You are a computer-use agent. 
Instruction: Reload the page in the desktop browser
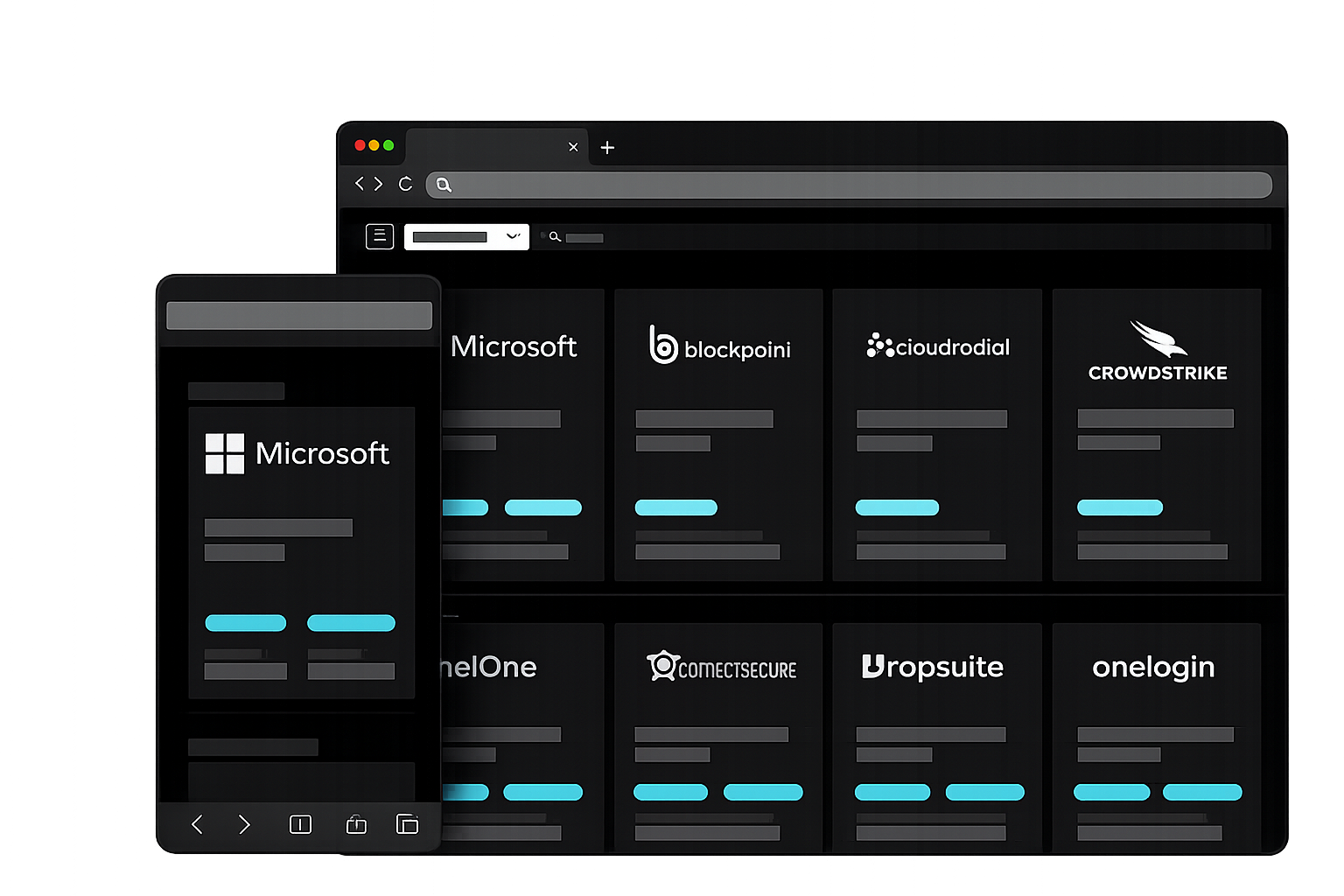[x=405, y=184]
